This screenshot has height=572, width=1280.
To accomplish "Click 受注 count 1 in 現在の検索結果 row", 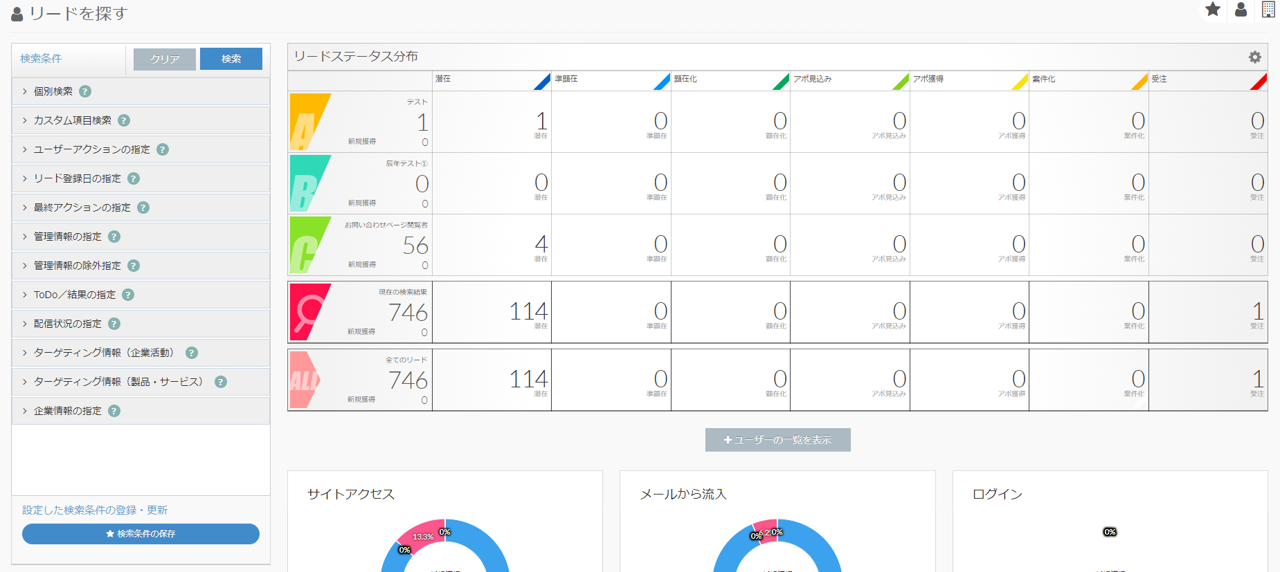I will [x=1258, y=311].
